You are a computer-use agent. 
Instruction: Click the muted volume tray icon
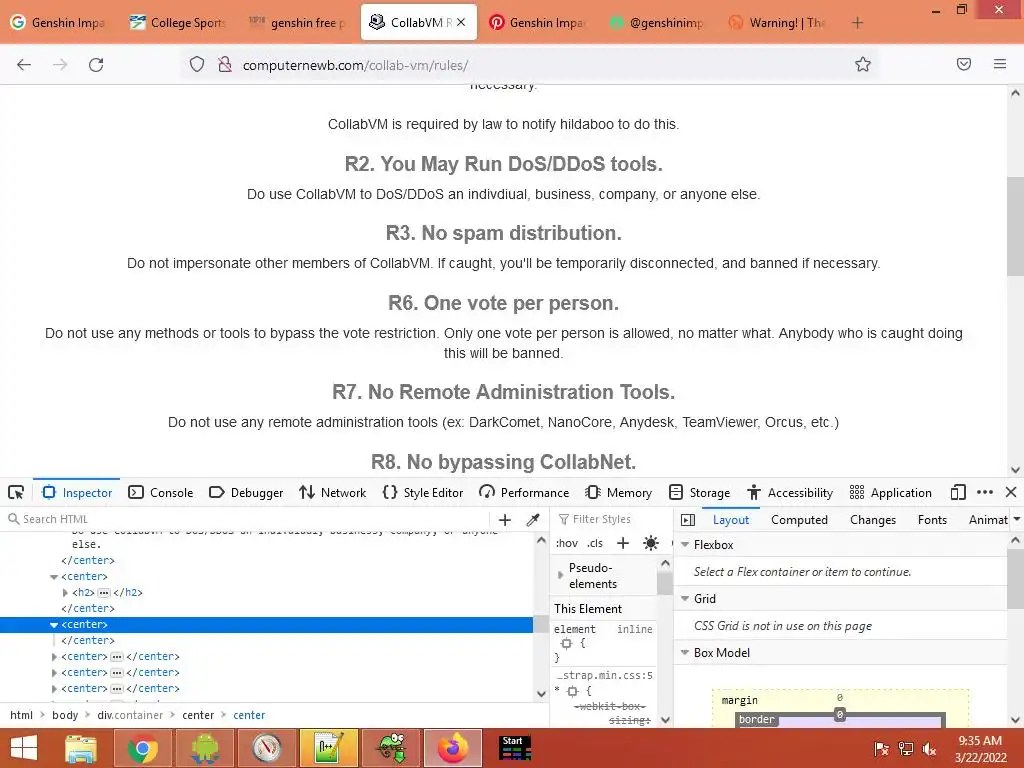930,749
